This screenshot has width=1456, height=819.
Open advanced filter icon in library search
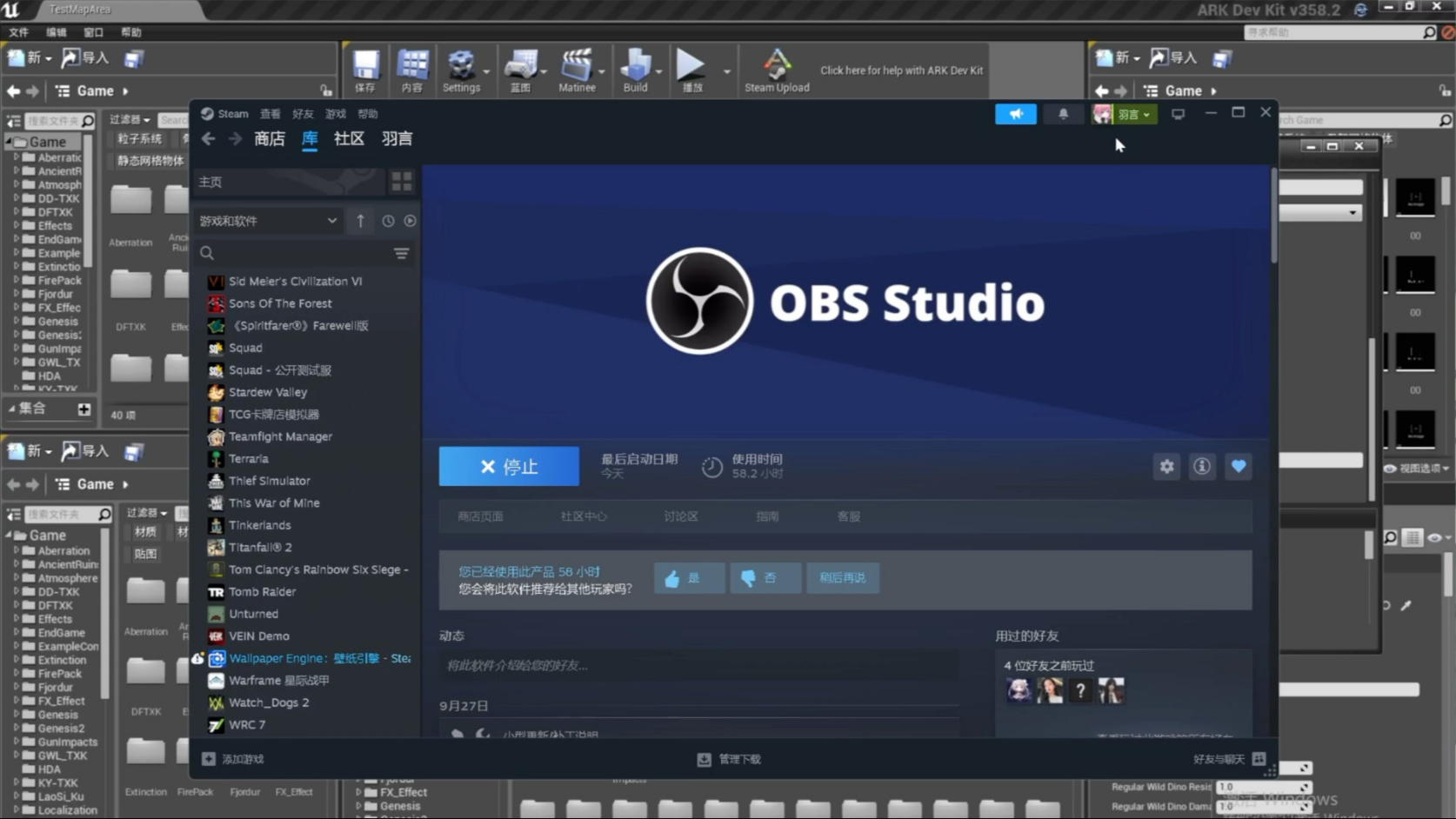tap(401, 253)
